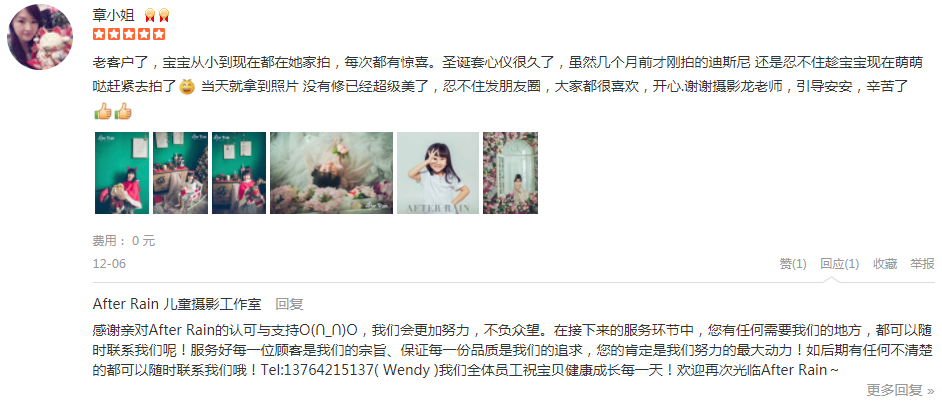Click the username 章小姐

click(x=114, y=15)
